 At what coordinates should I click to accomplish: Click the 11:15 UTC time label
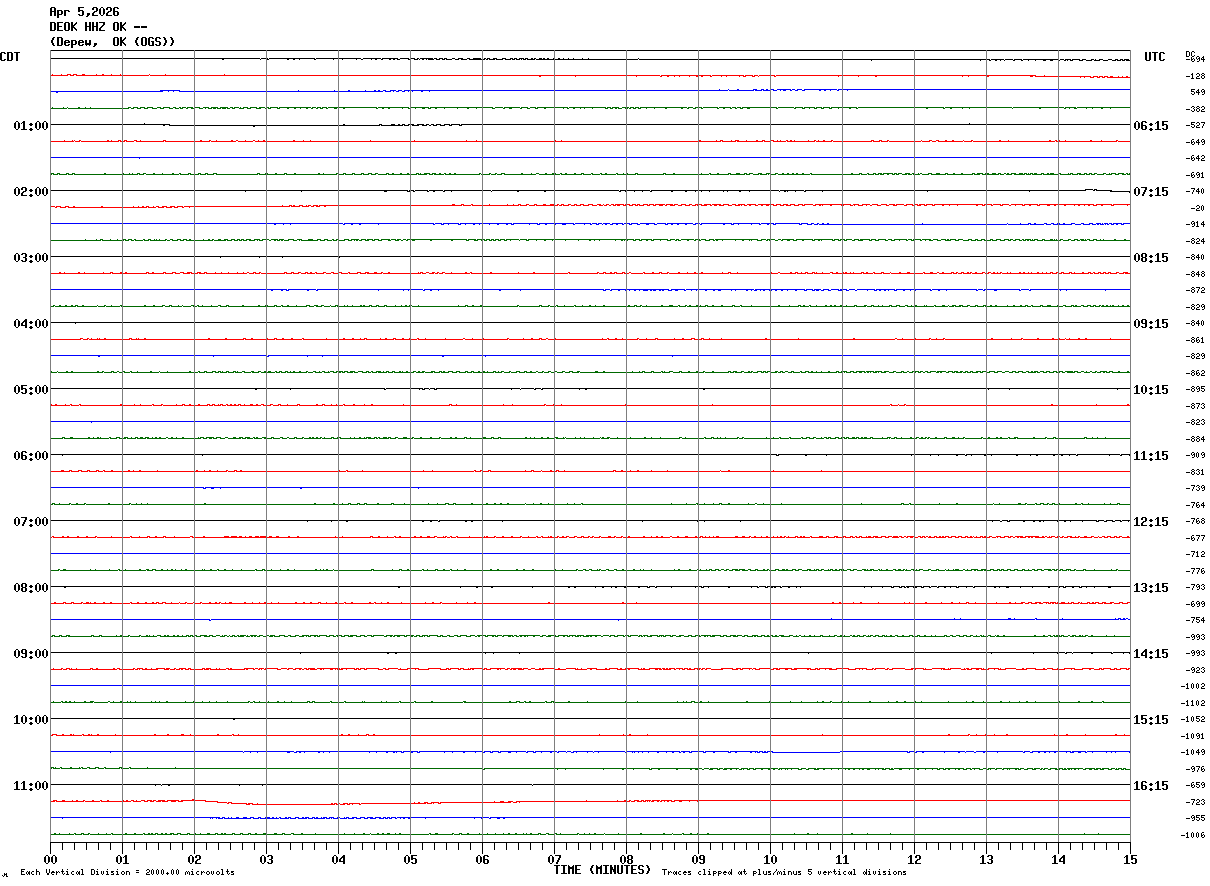coord(1150,456)
